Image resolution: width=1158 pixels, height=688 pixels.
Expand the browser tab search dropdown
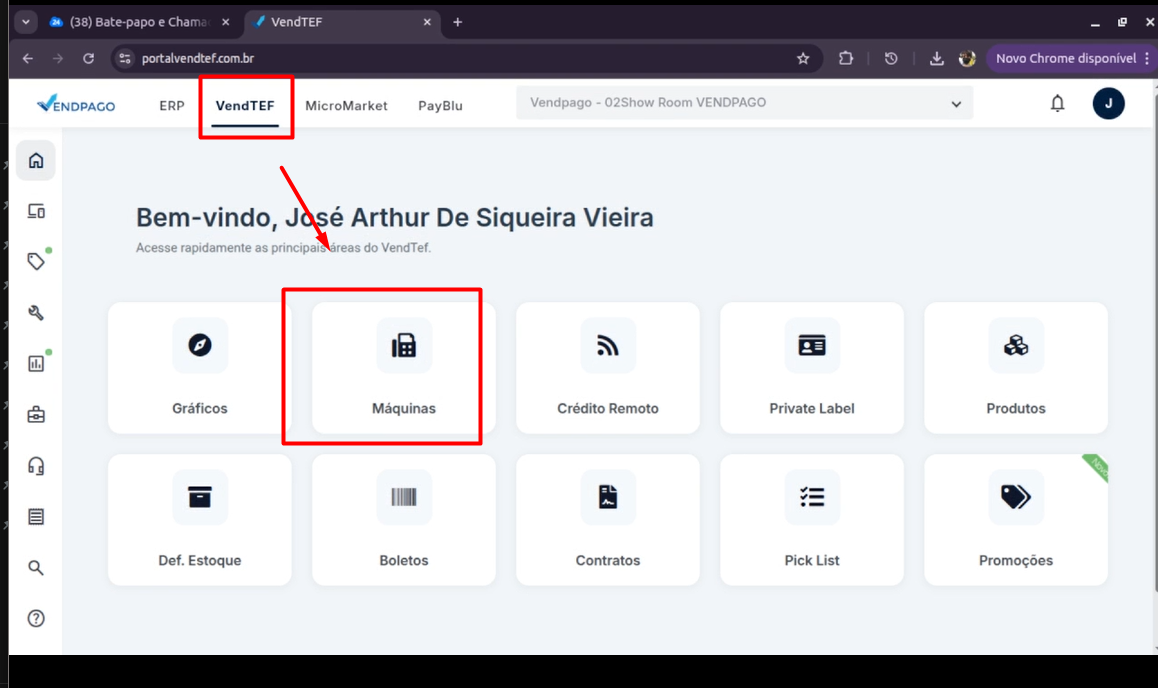(x=26, y=22)
